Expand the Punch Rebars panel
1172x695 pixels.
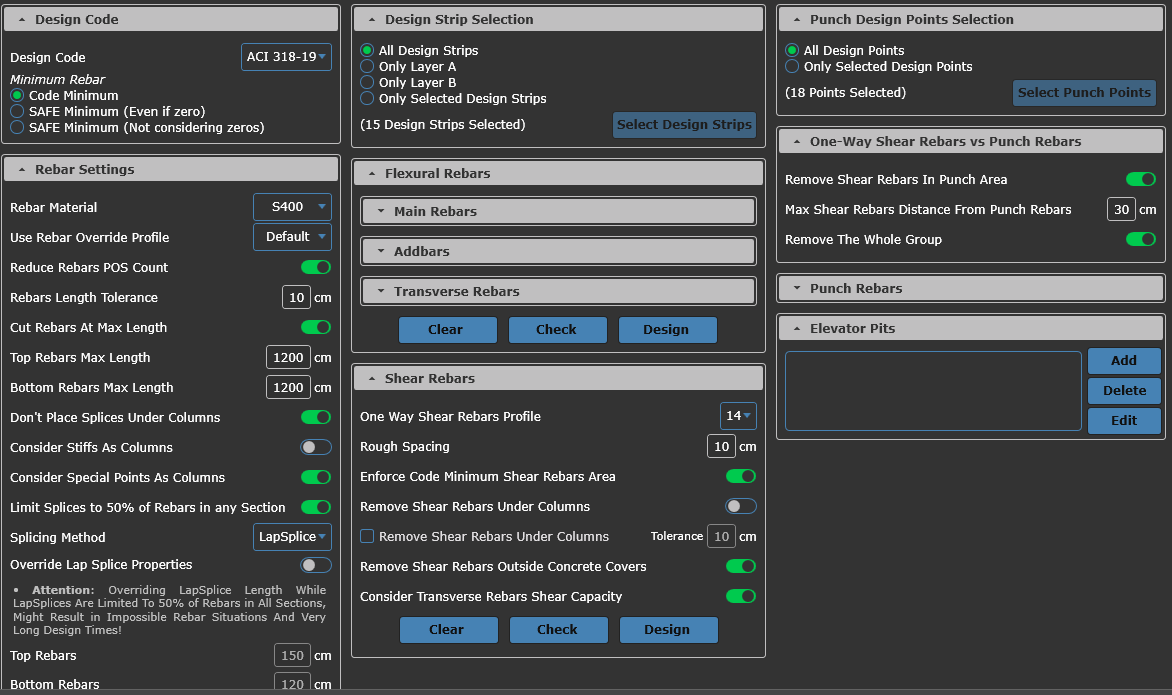pos(970,288)
